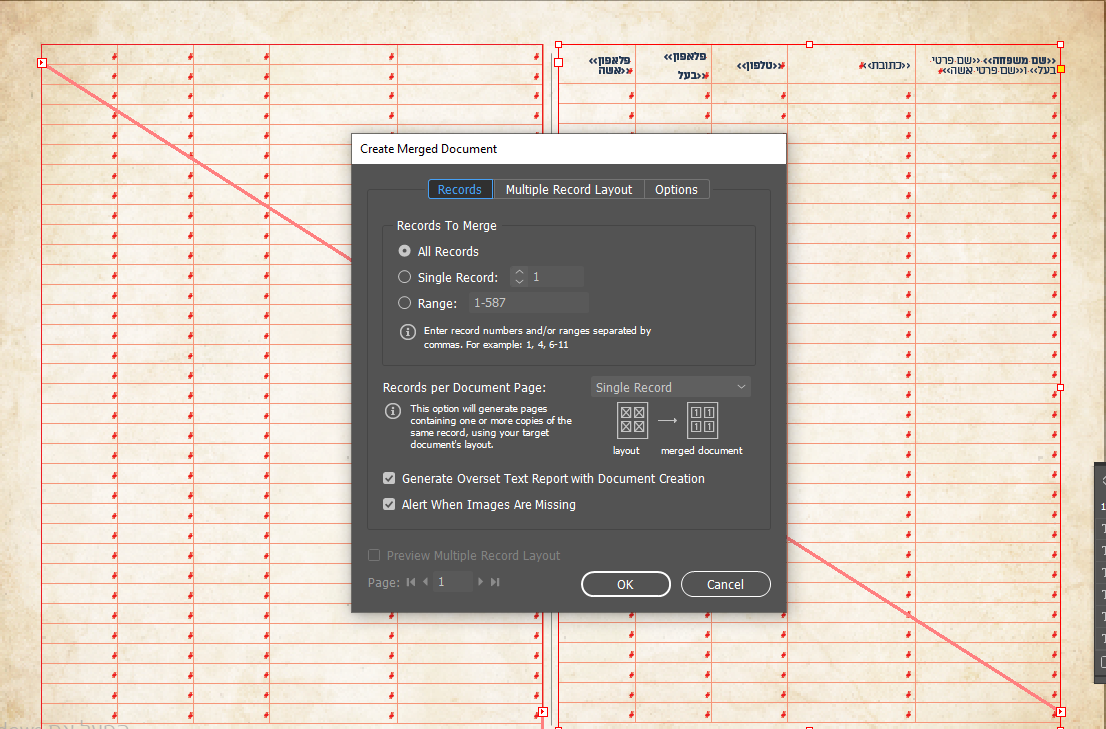Click the top center frame handle on right page

point(809,44)
